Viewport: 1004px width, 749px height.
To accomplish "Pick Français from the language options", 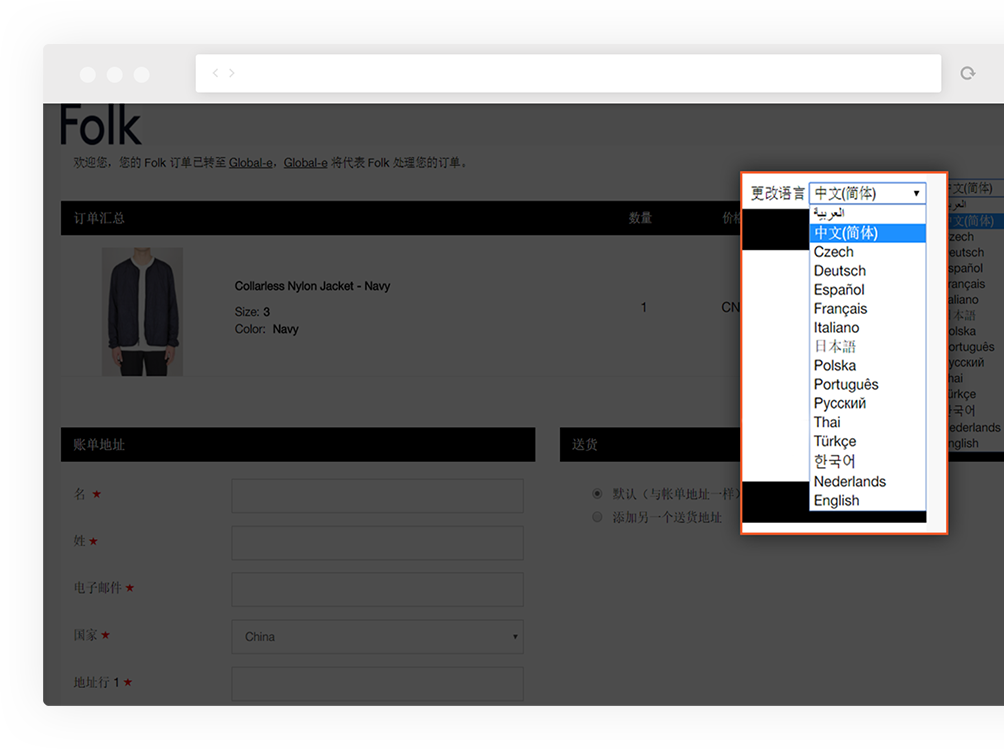I will pyautogui.click(x=840, y=309).
